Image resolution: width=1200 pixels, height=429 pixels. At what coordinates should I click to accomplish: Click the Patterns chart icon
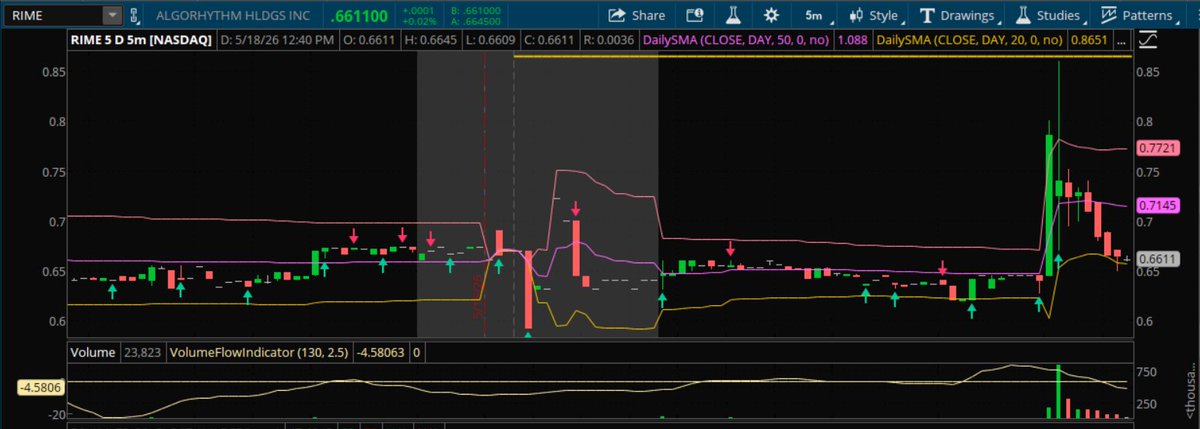tap(1109, 15)
